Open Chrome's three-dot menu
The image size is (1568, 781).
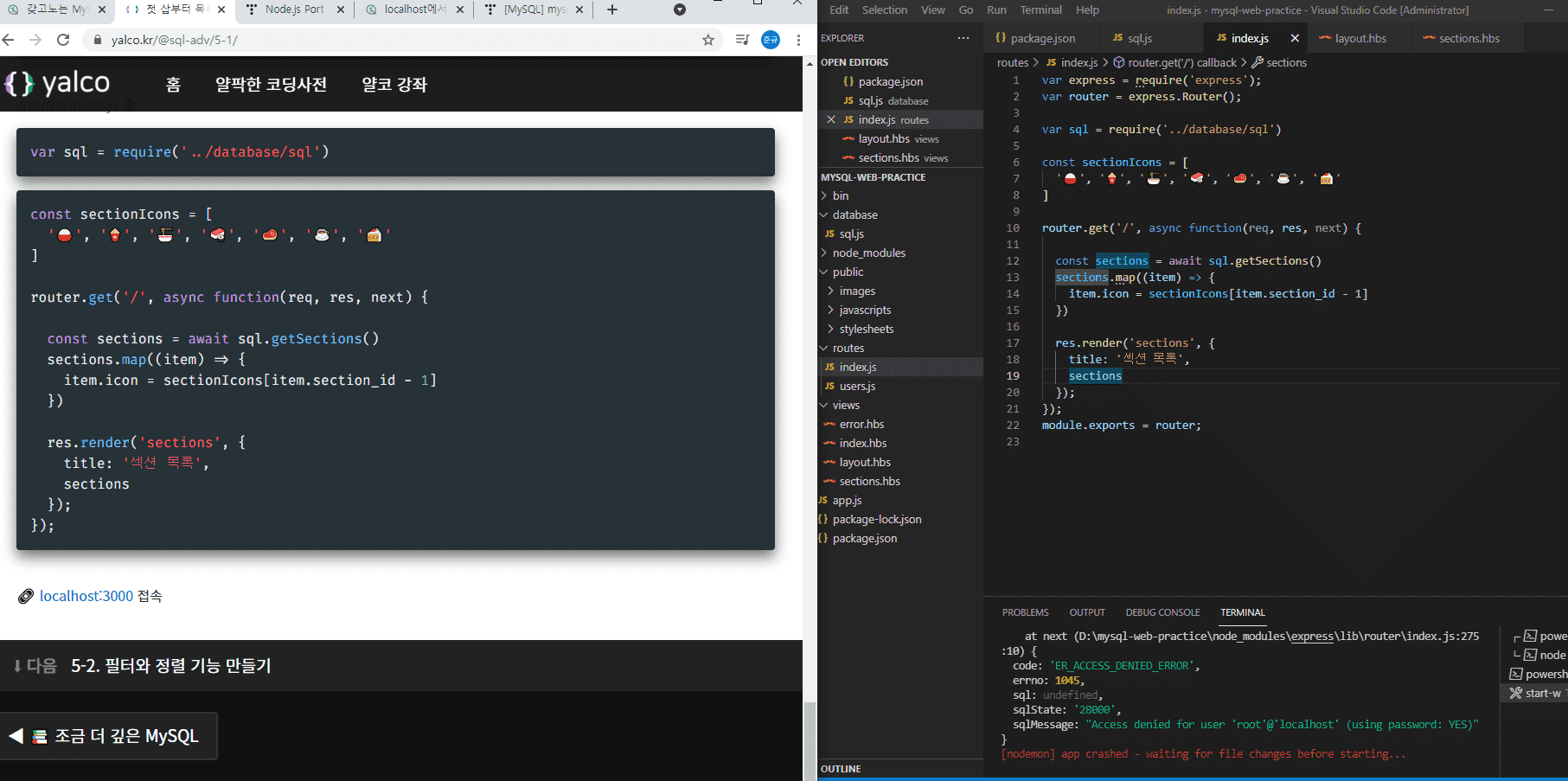point(798,40)
